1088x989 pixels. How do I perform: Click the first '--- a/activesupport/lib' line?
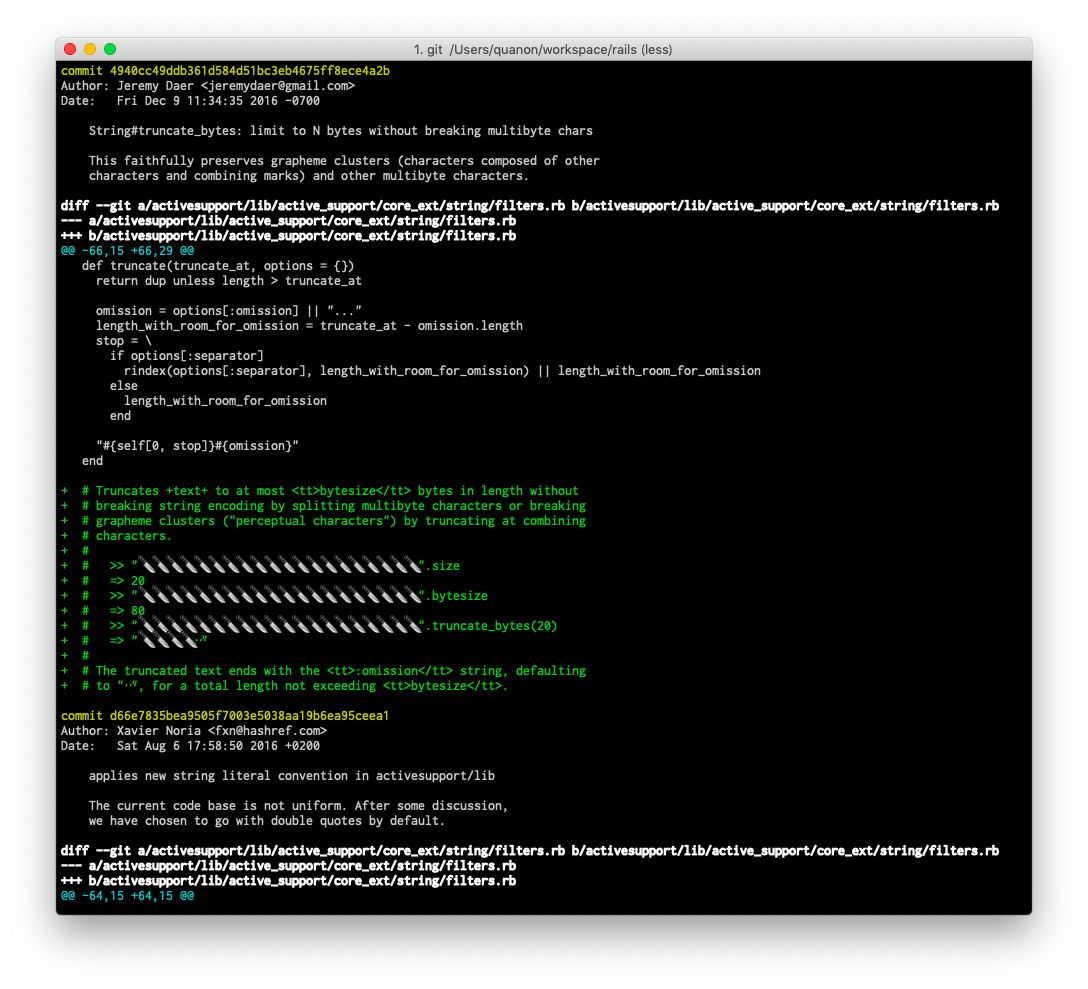(x=288, y=221)
